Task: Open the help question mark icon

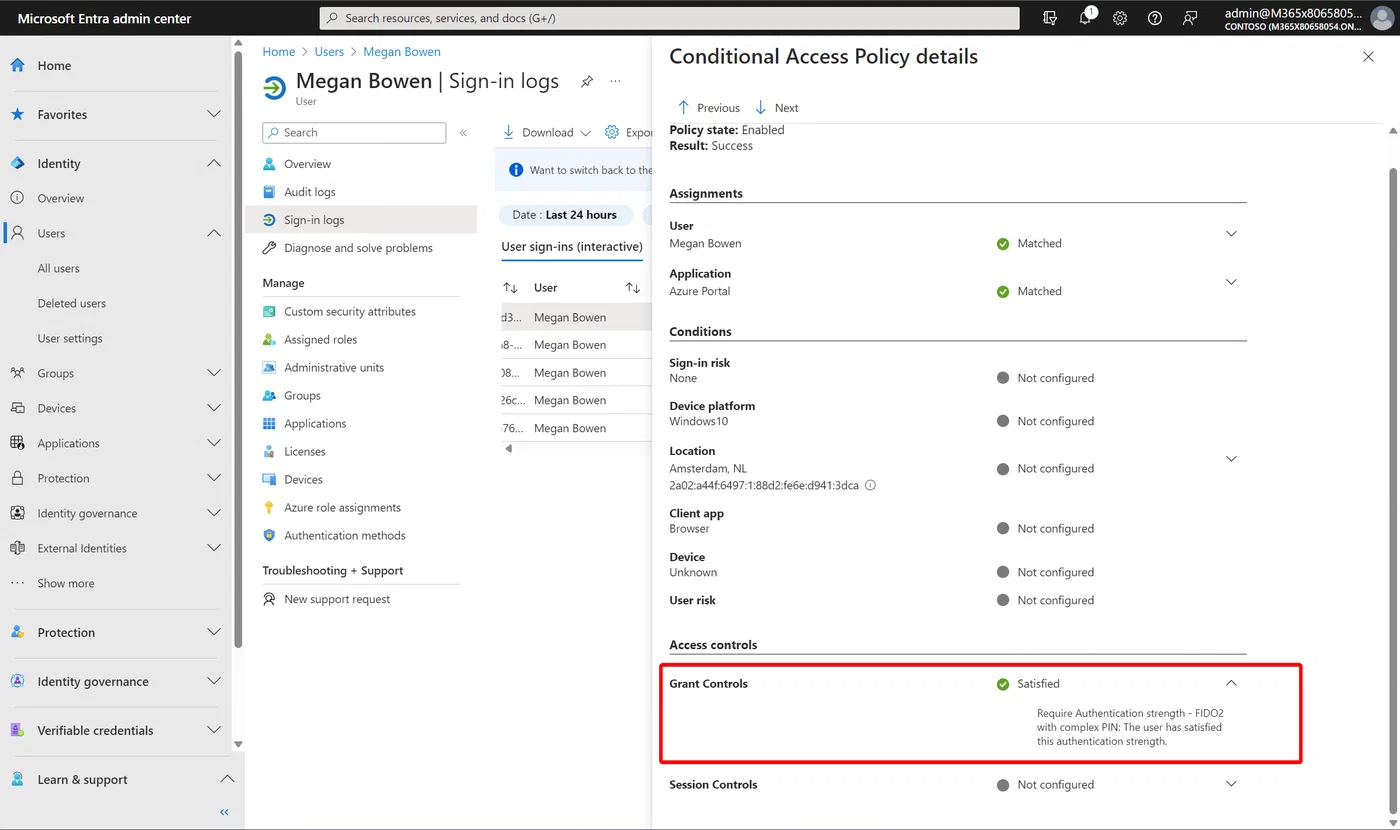Action: (1155, 18)
